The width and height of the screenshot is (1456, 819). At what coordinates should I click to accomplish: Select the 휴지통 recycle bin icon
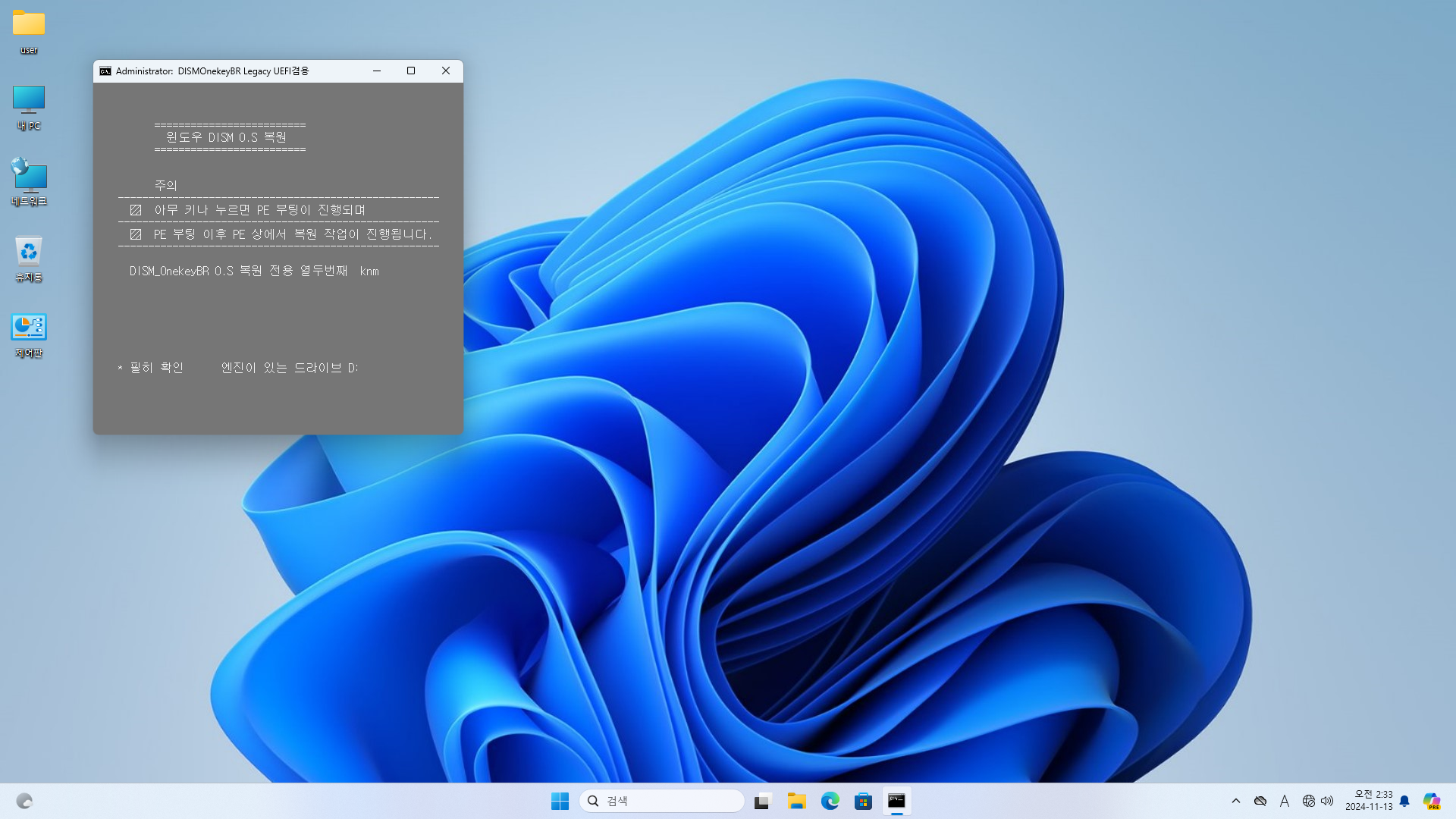pyautogui.click(x=29, y=259)
